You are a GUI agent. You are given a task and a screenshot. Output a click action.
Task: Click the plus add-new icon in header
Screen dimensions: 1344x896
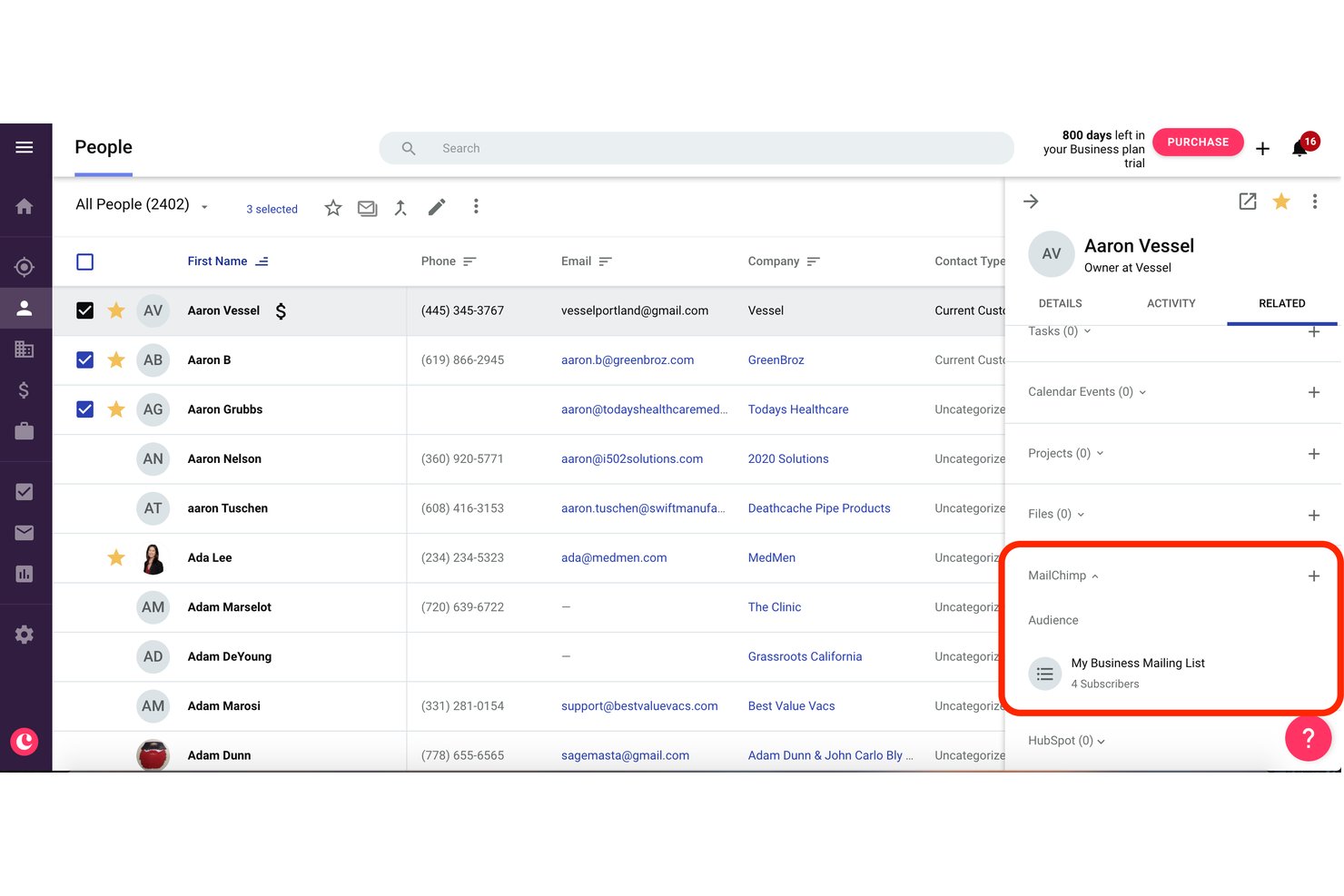[1262, 148]
